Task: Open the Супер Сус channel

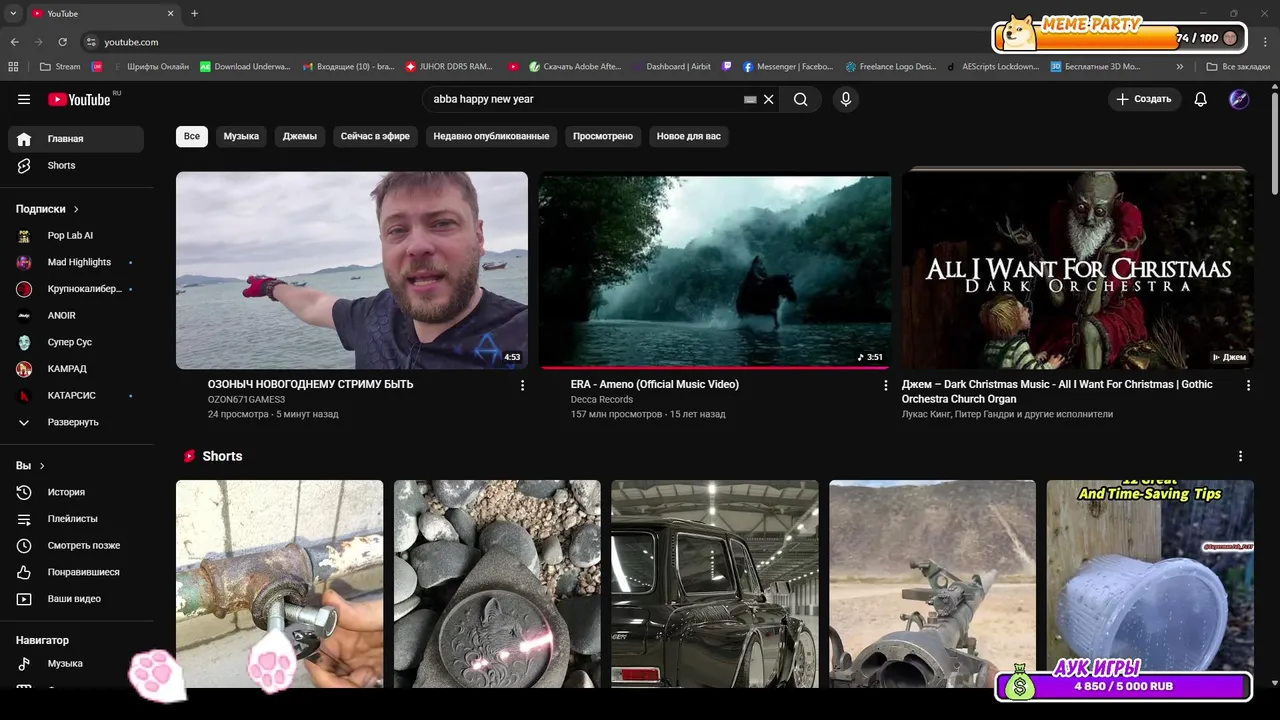Action: pyautogui.click(x=76, y=342)
